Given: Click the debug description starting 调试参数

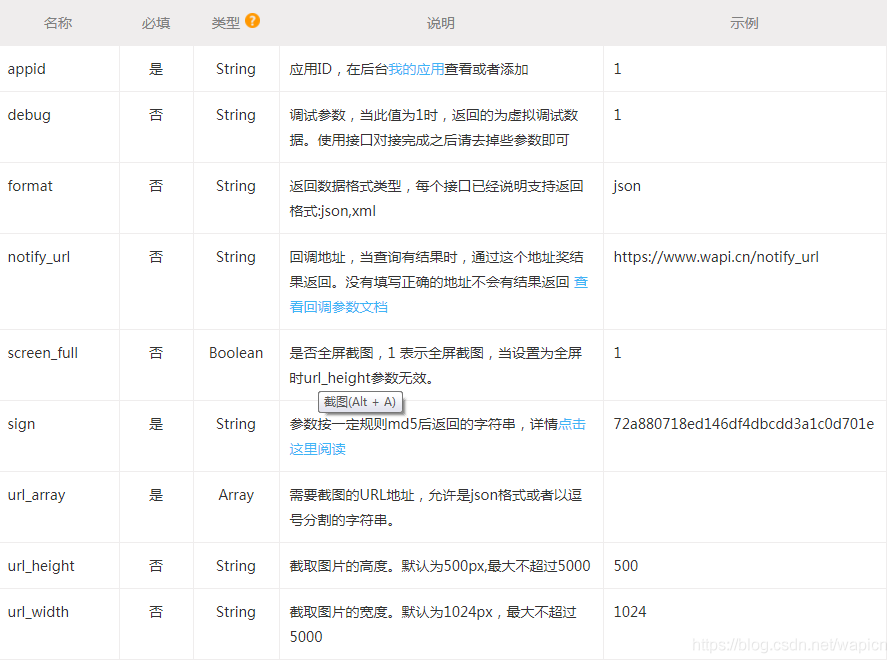Looking at the screenshot, I should (434, 127).
